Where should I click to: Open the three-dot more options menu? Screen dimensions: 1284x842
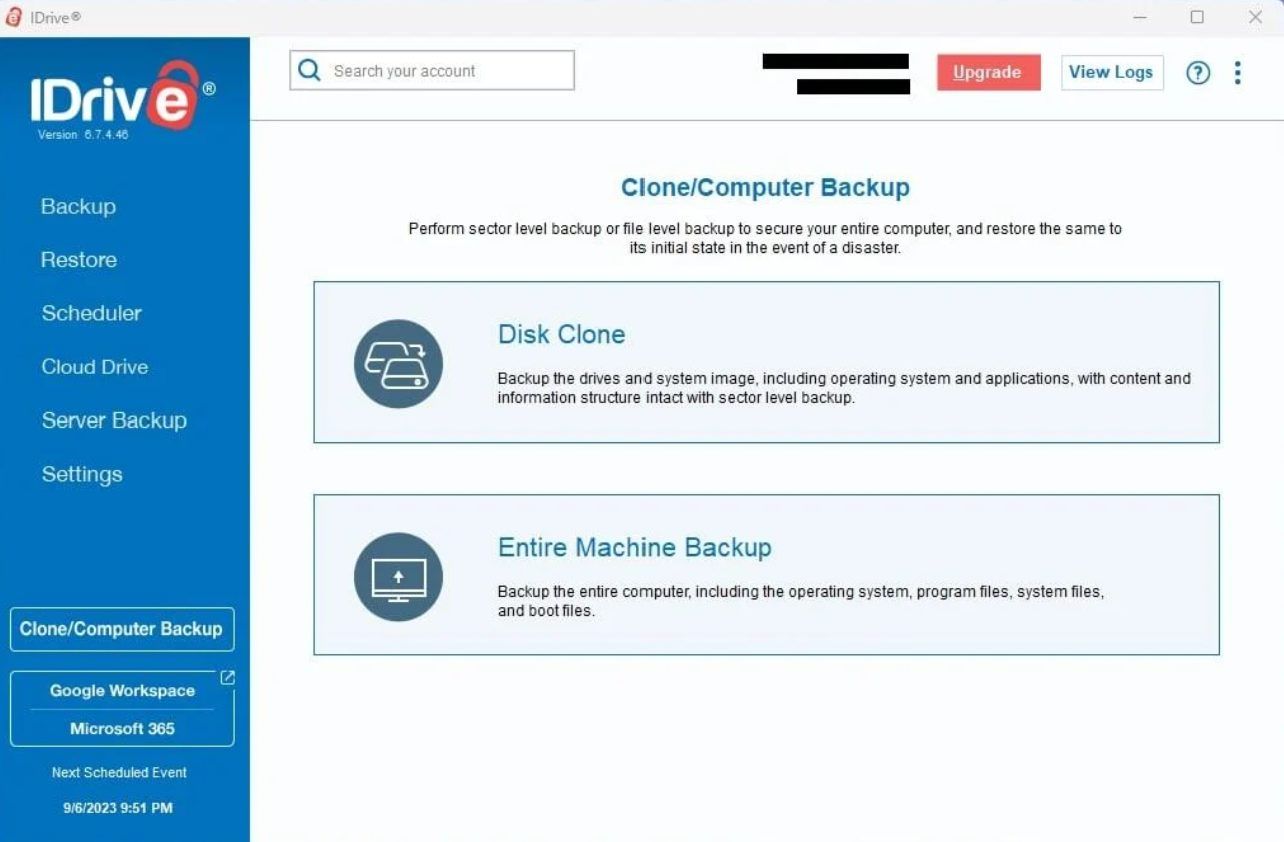tap(1238, 72)
